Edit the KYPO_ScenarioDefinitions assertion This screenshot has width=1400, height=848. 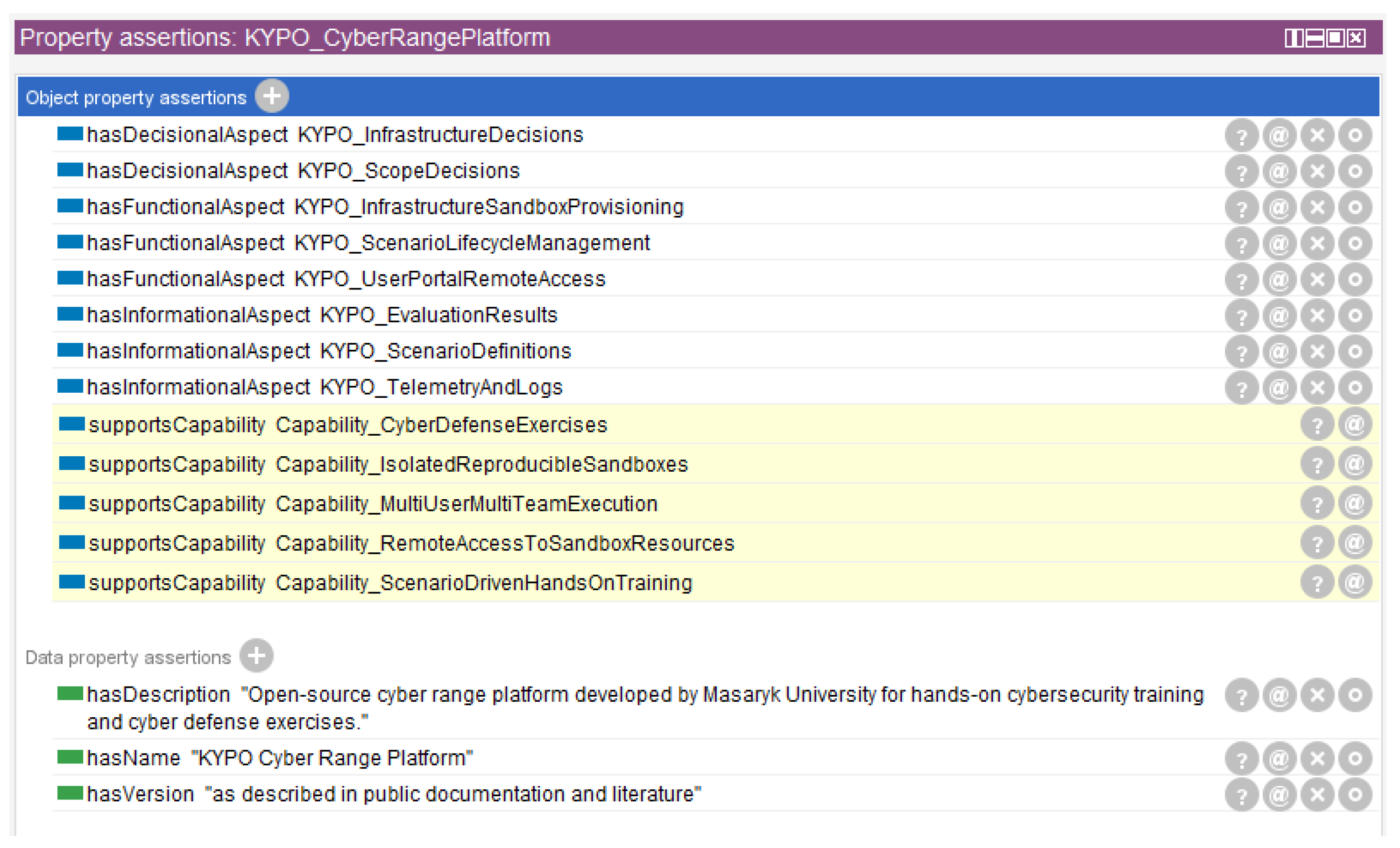(1356, 352)
